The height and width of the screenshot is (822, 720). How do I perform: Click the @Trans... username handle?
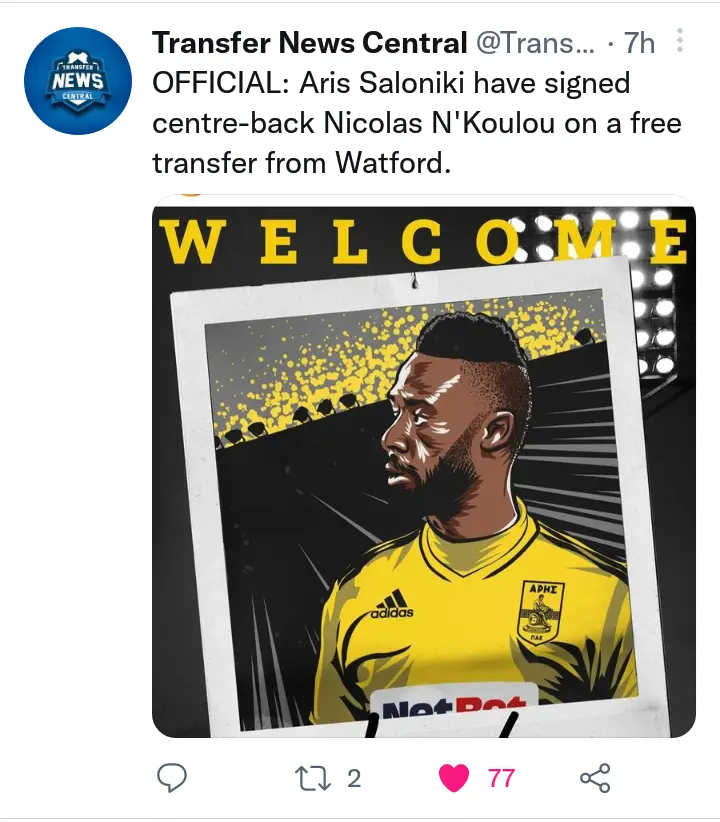[x=535, y=43]
